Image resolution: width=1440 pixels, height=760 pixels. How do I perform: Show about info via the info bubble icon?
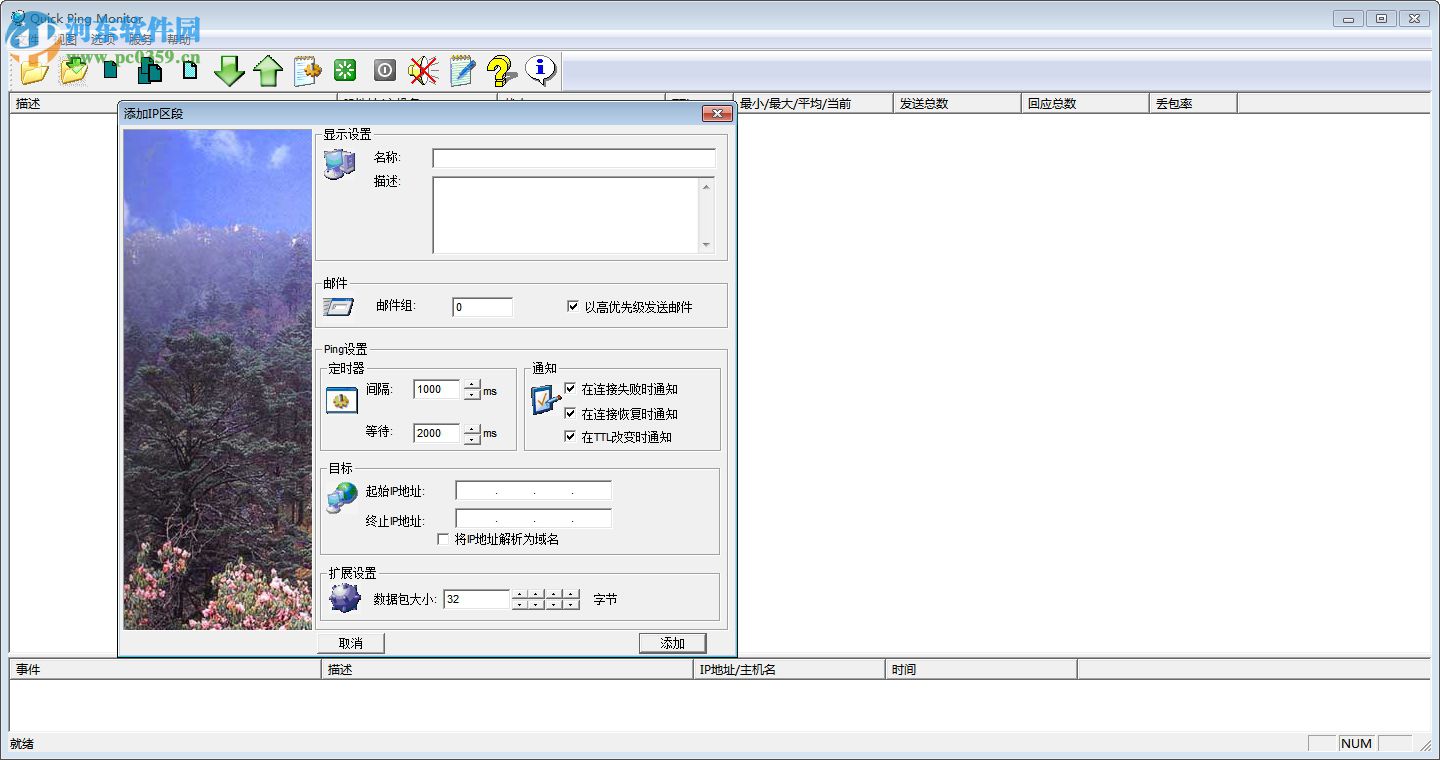pyautogui.click(x=539, y=69)
